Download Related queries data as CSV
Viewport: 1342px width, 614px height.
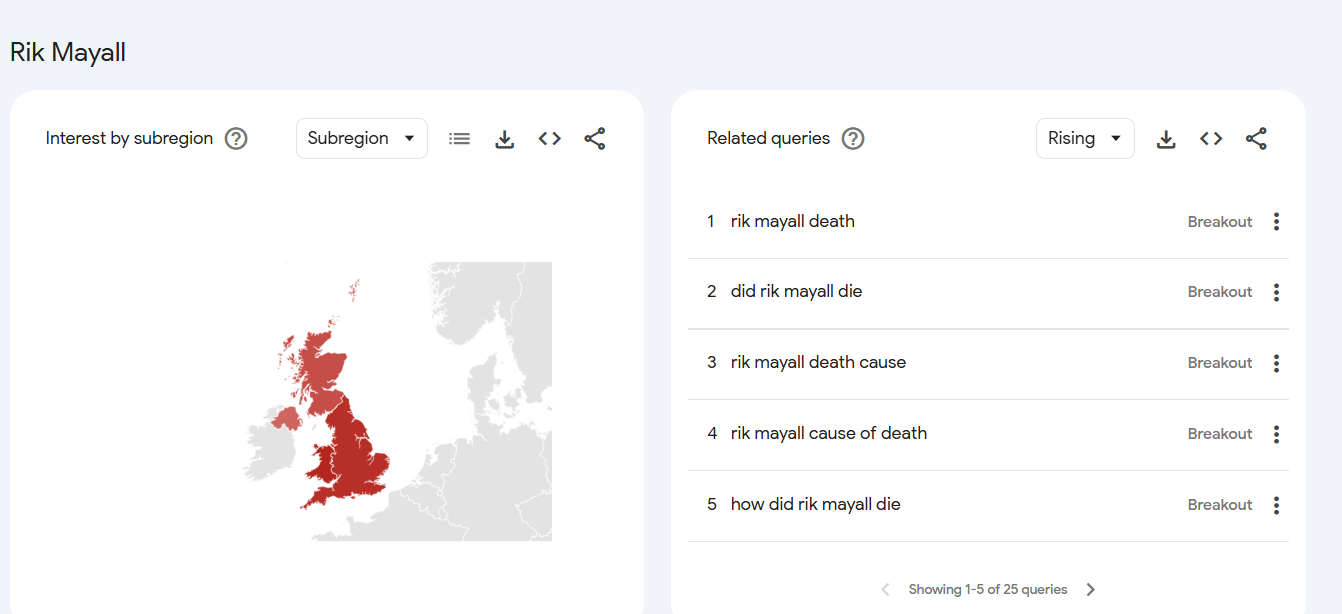(x=1166, y=139)
